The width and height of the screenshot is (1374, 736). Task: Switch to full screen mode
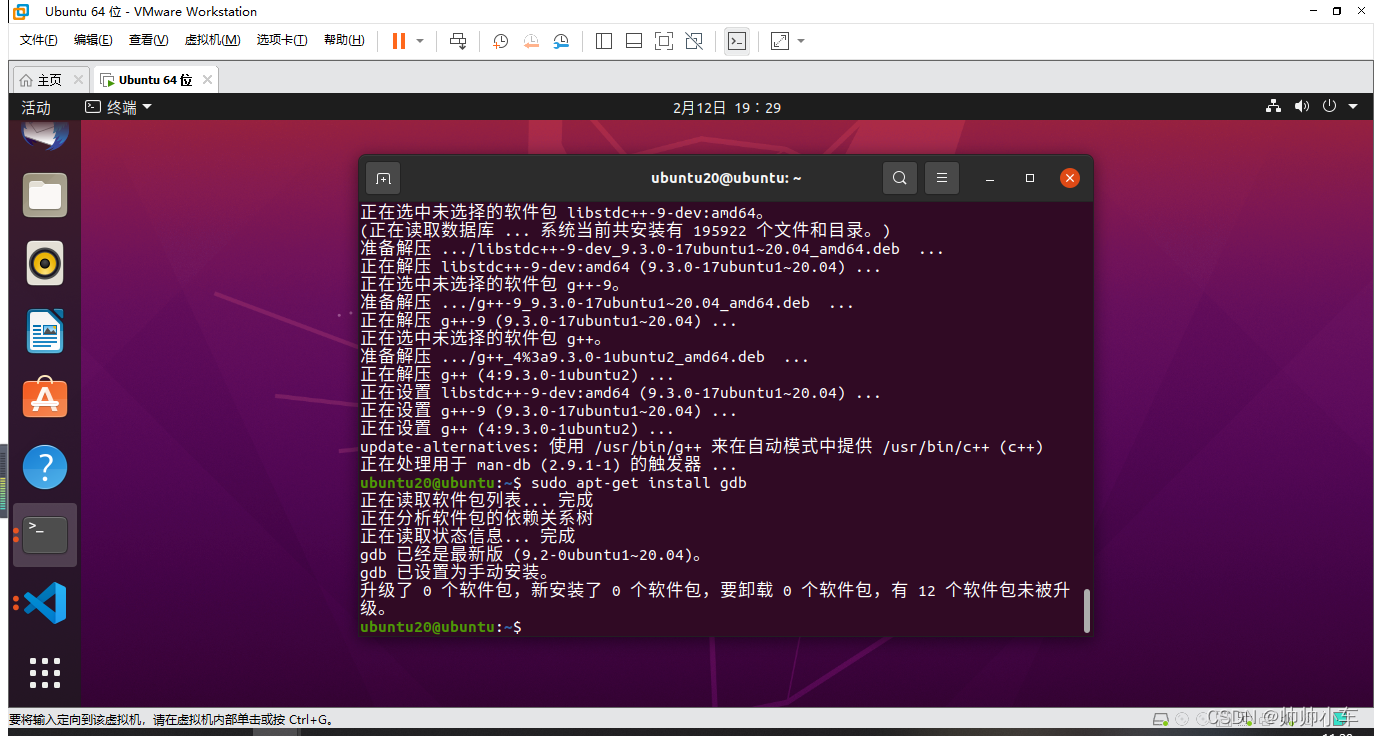(x=664, y=41)
